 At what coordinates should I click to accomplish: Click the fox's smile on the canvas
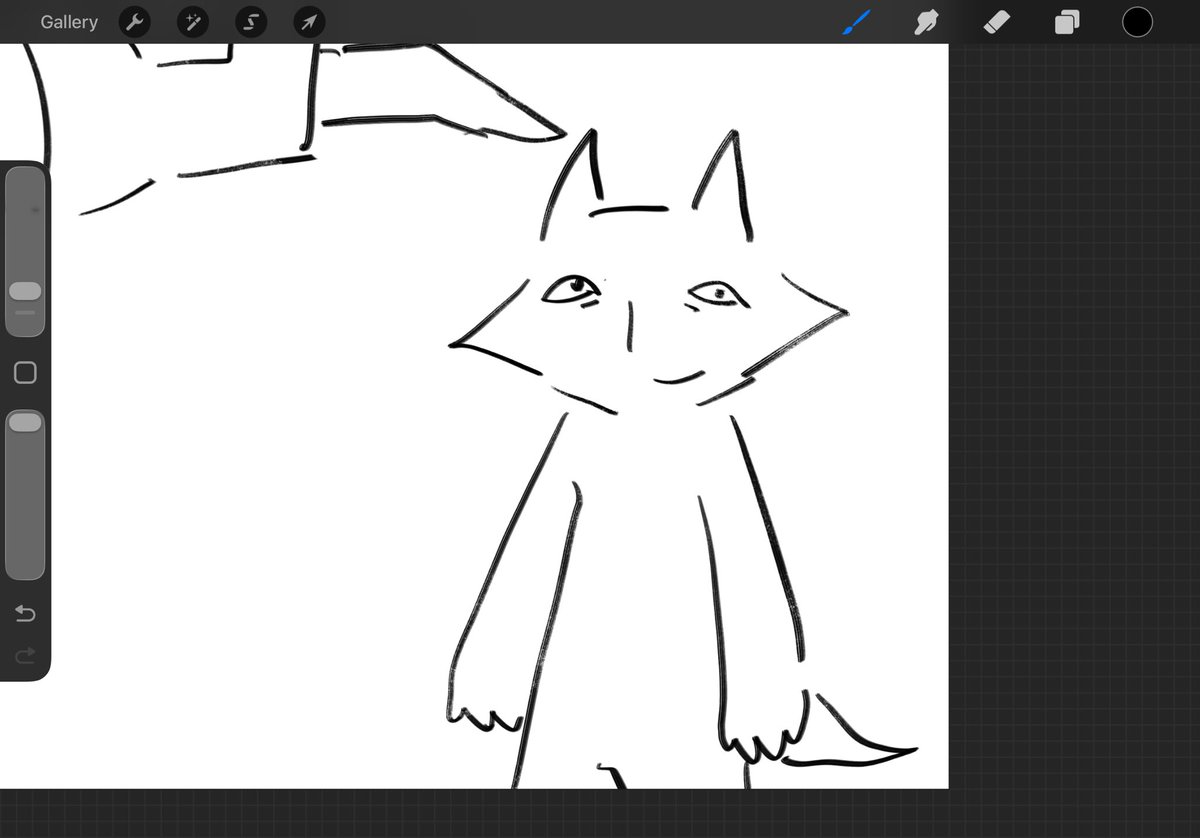coord(679,377)
